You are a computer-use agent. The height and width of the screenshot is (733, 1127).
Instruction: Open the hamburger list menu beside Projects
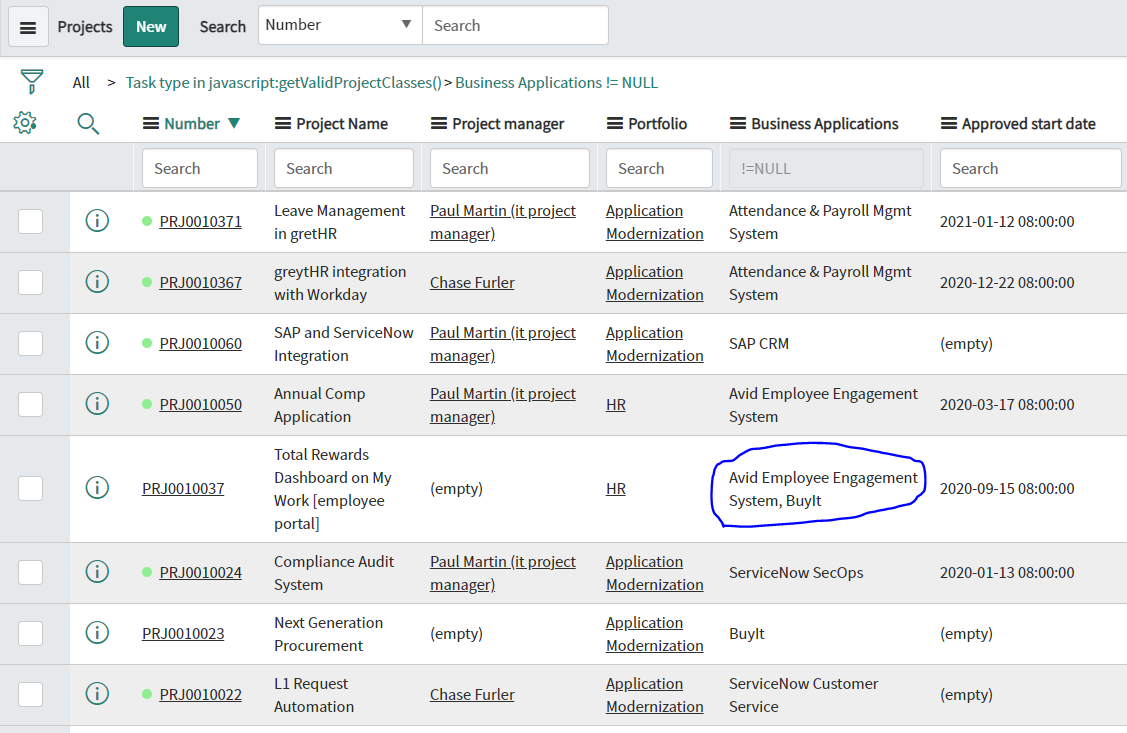pyautogui.click(x=28, y=27)
